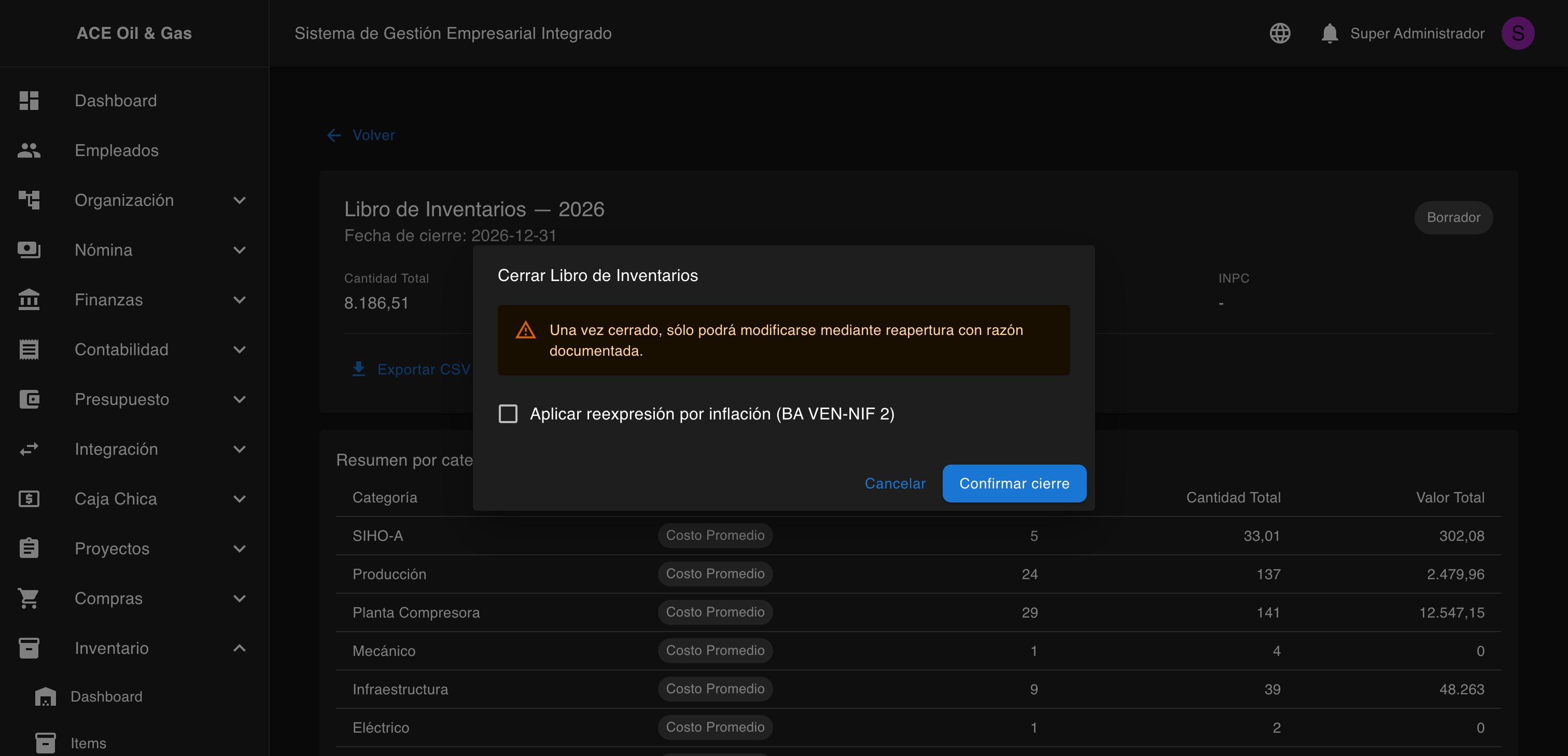Viewport: 1568px width, 756px height.
Task: Open the language globe icon
Action: [x=1280, y=33]
